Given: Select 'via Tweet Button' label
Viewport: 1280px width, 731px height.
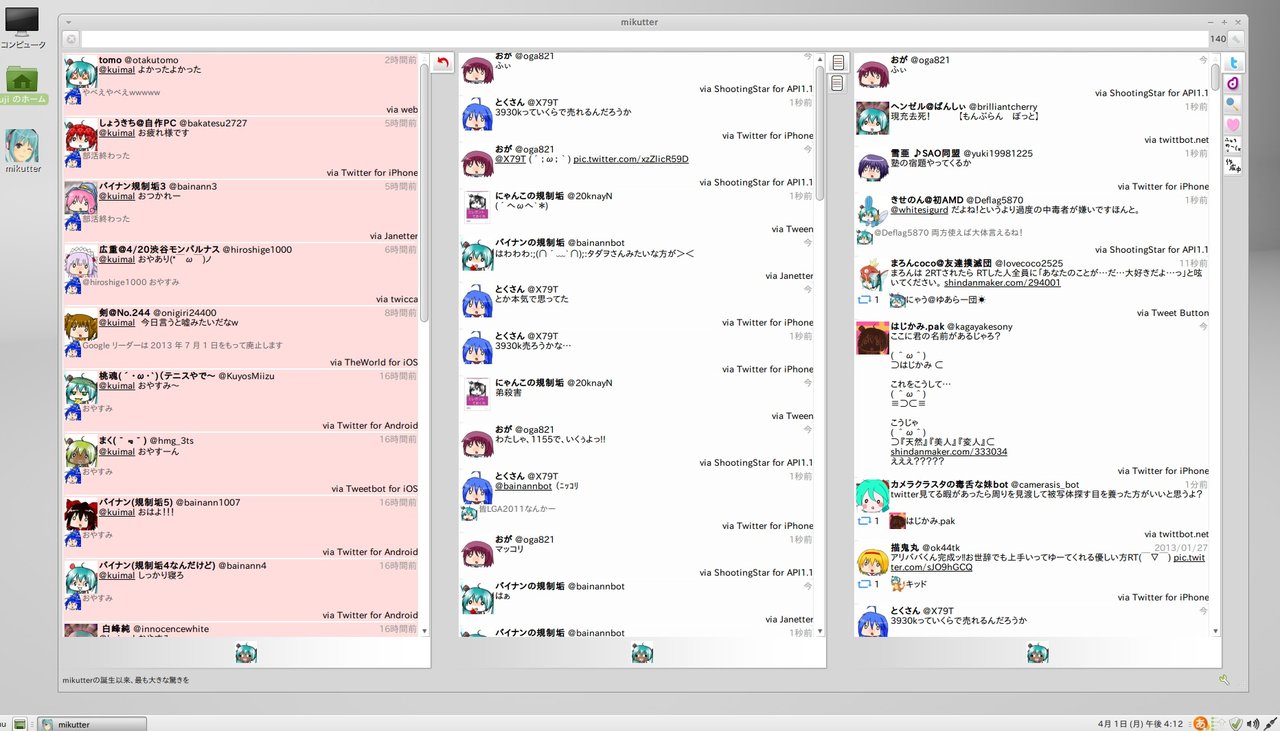Looking at the screenshot, I should [1172, 313].
